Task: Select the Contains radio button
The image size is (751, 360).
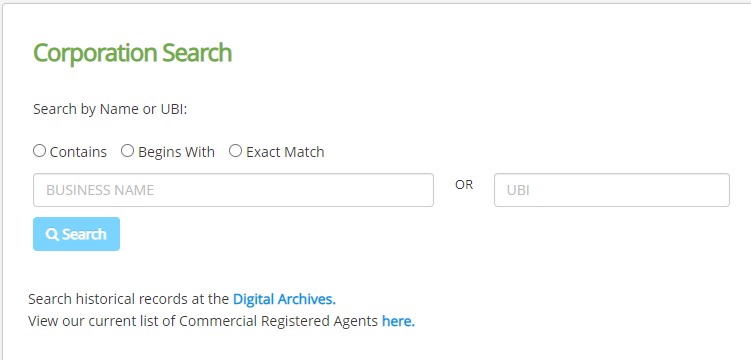Action: point(39,151)
